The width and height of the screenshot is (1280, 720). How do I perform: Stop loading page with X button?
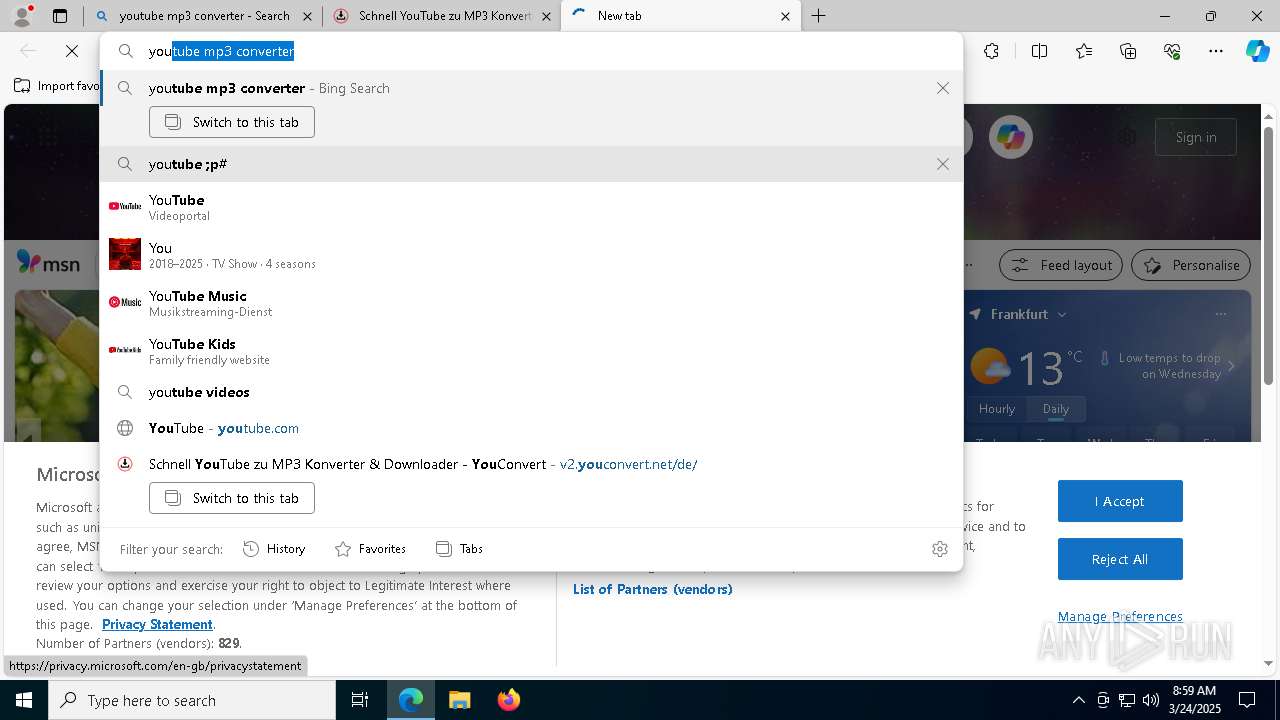(72, 51)
